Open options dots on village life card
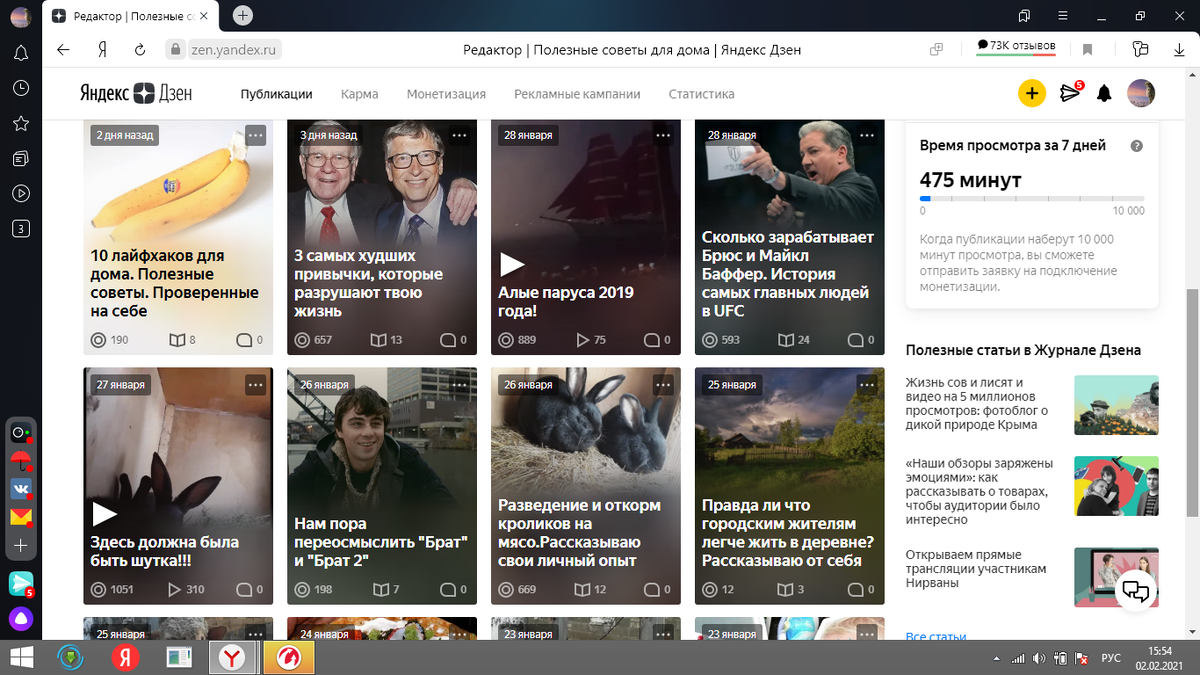1200x675 pixels. [x=867, y=384]
